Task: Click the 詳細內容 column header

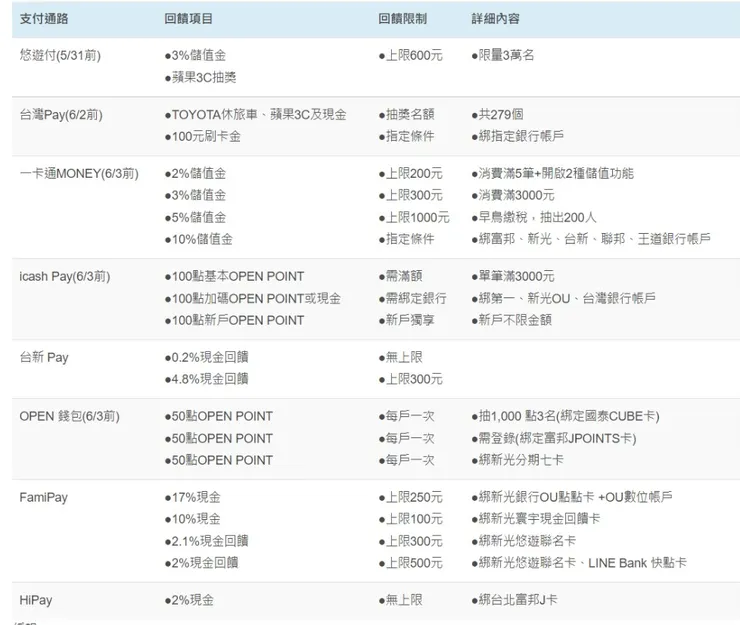Action: (x=495, y=19)
